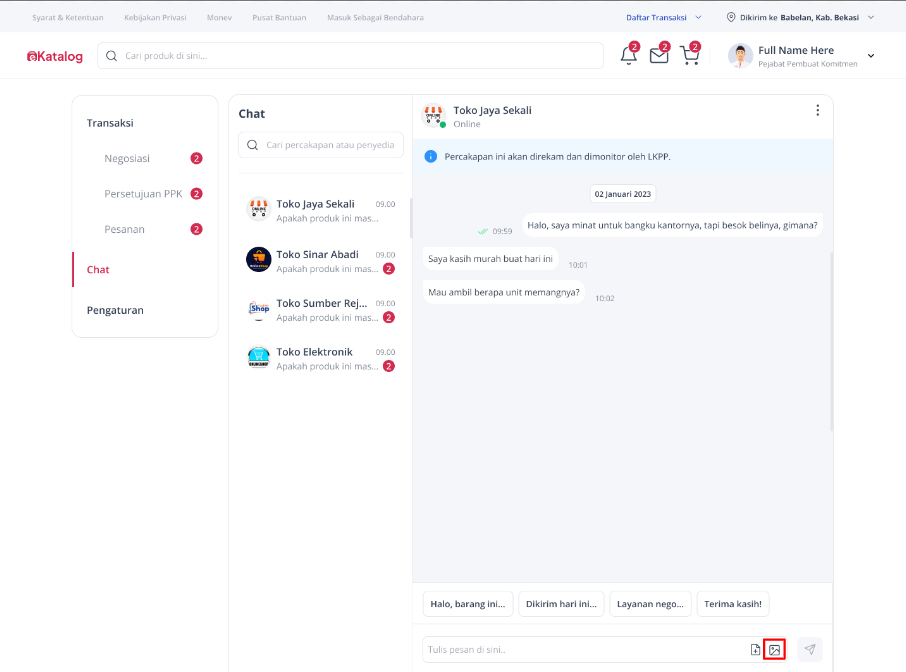Click the Persetujuan PPK count badge

pos(196,194)
